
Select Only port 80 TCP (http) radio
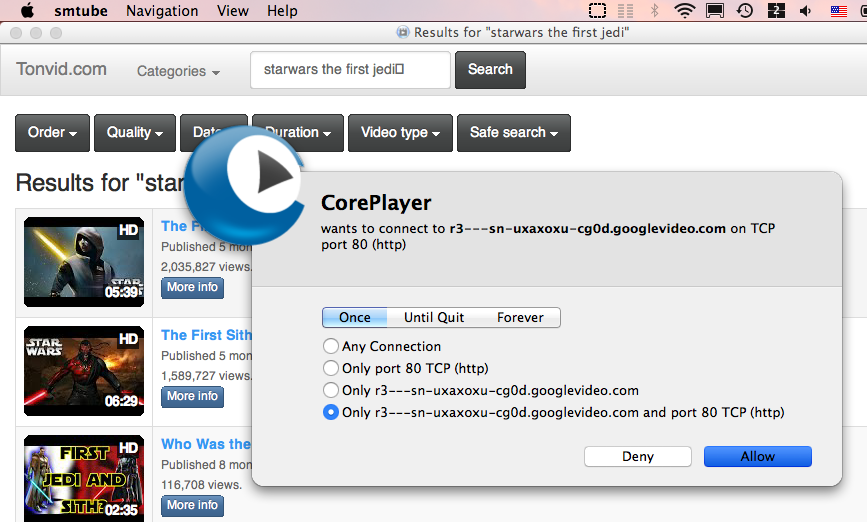point(331,368)
